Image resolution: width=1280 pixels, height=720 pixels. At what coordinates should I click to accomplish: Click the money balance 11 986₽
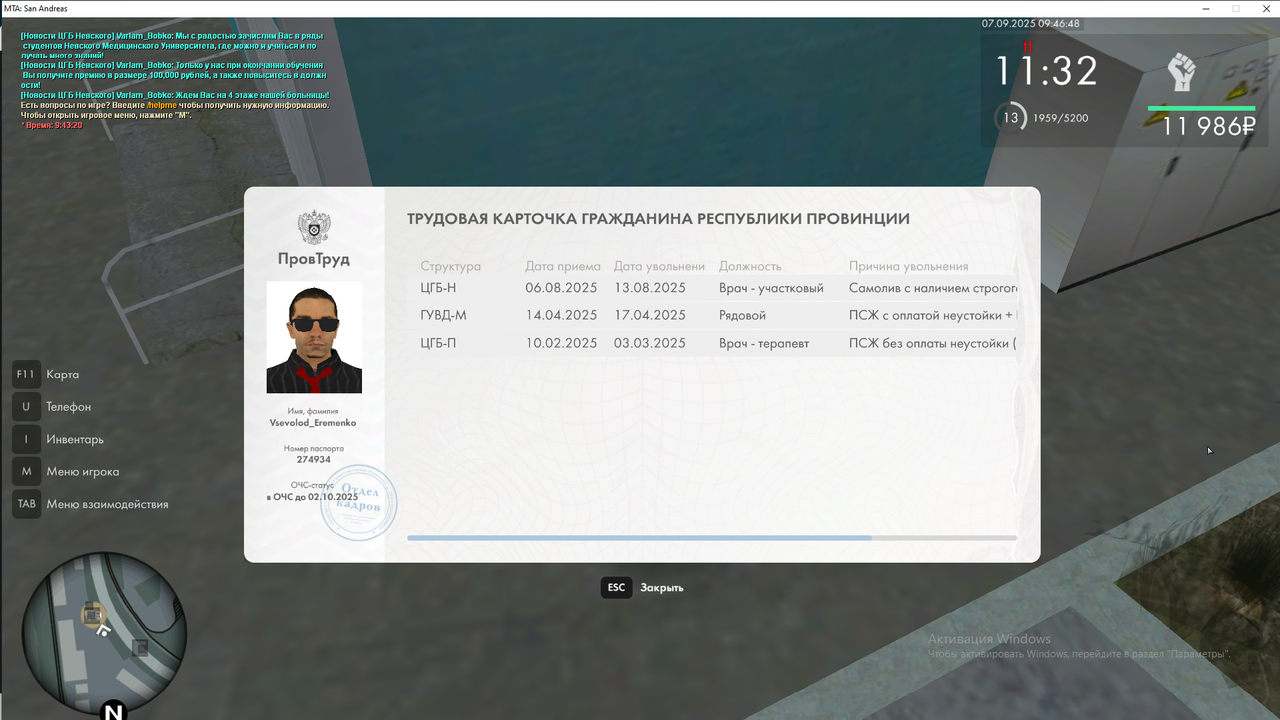(1208, 127)
